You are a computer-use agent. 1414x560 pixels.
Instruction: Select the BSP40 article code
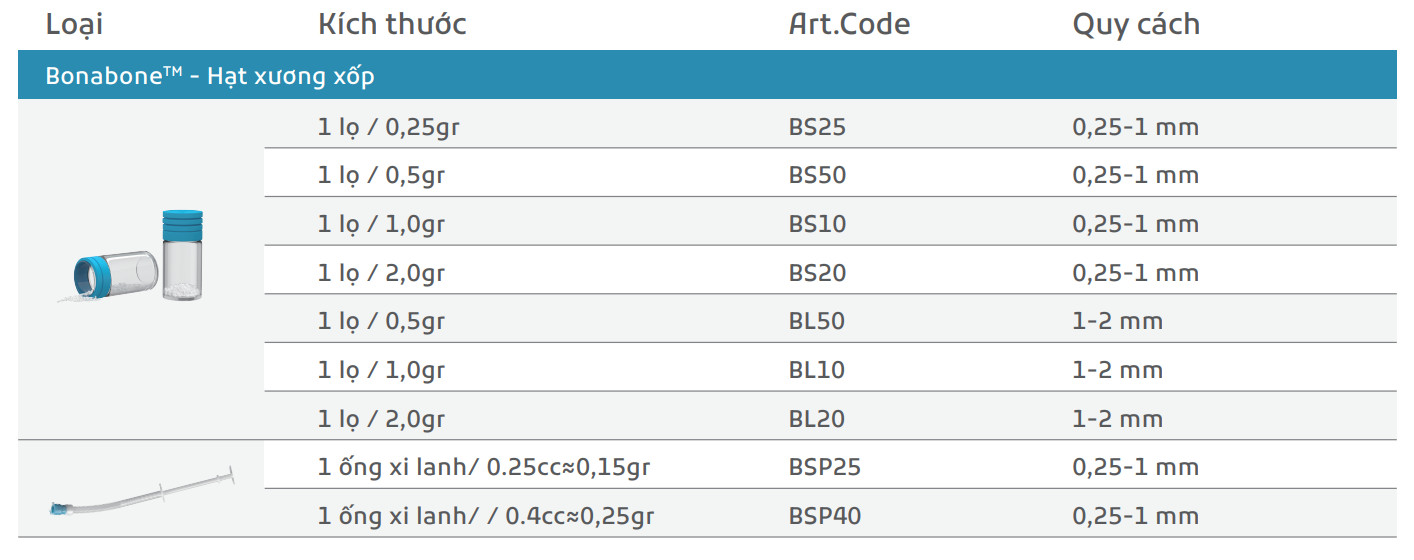[824, 516]
